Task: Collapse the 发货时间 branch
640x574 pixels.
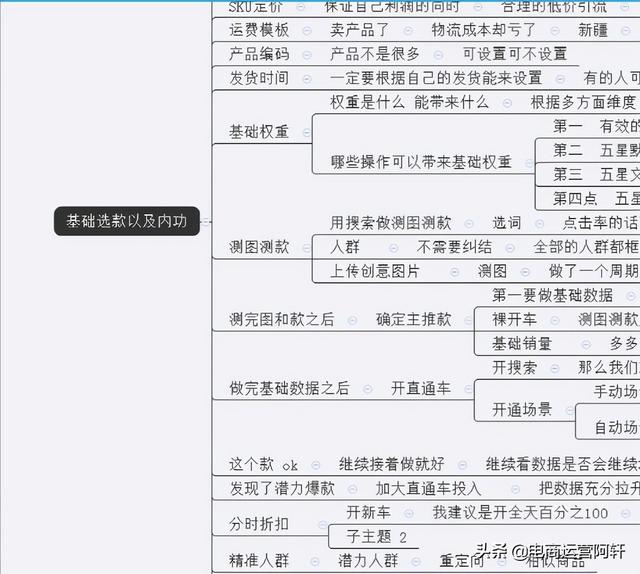Action: pyautogui.click(x=306, y=78)
